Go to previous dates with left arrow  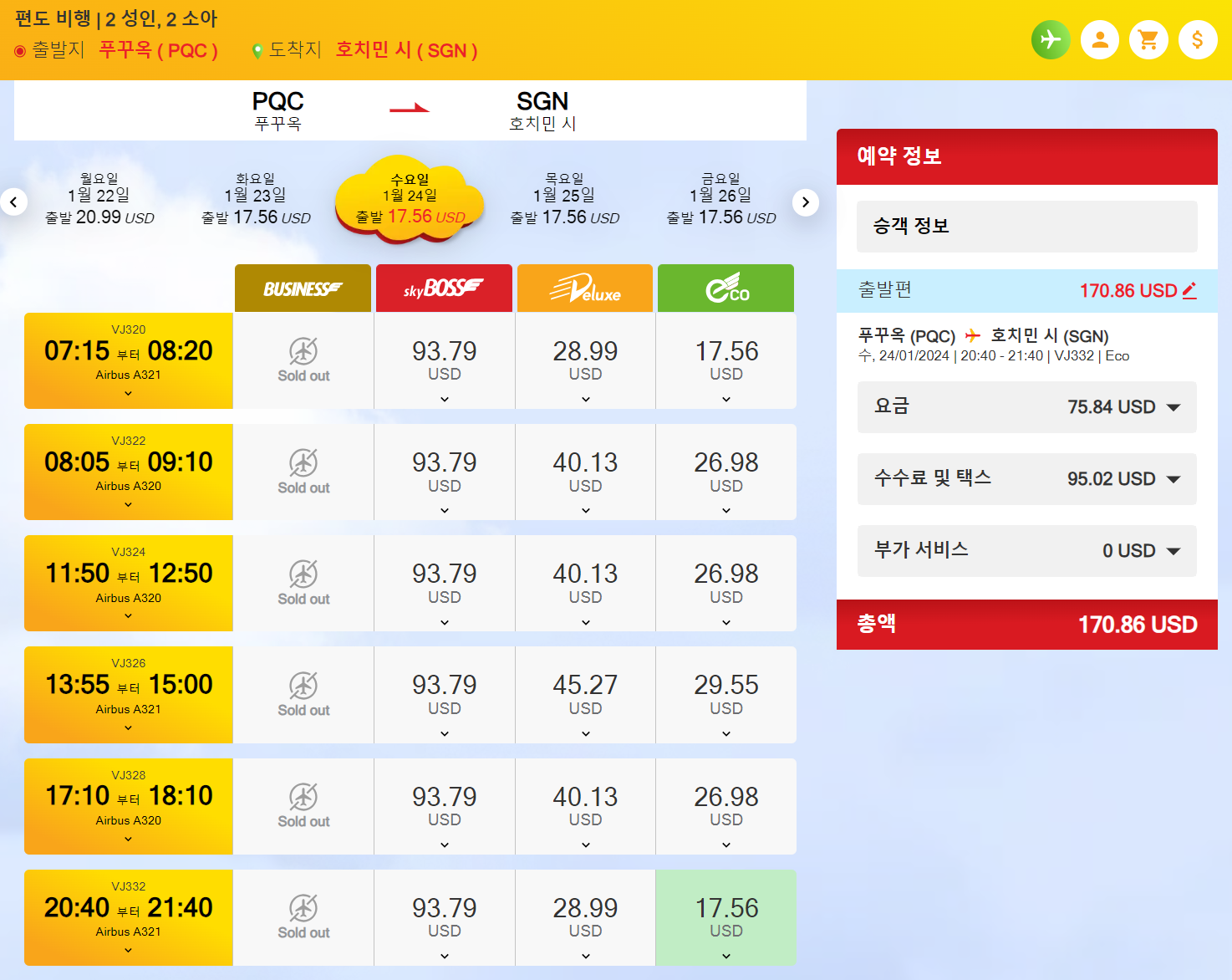click(14, 202)
